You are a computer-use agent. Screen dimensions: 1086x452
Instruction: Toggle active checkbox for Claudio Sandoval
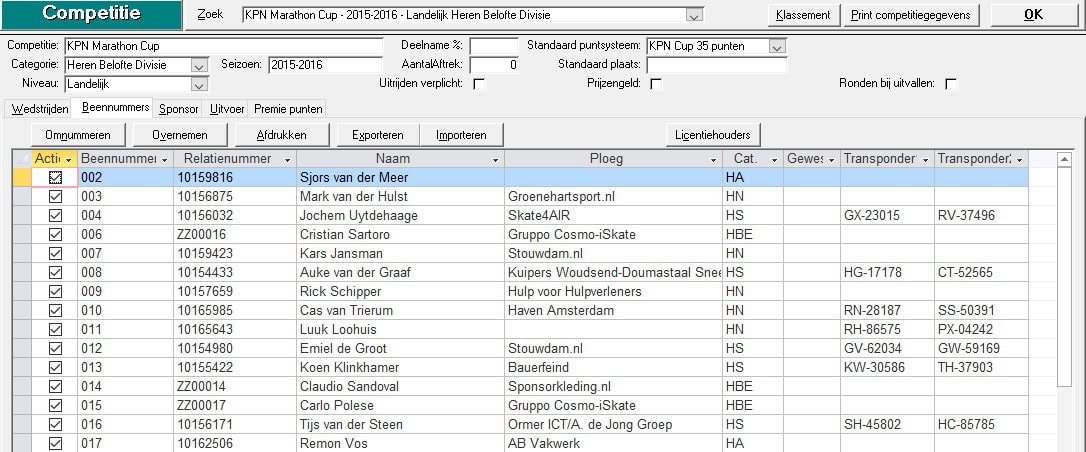(55, 386)
